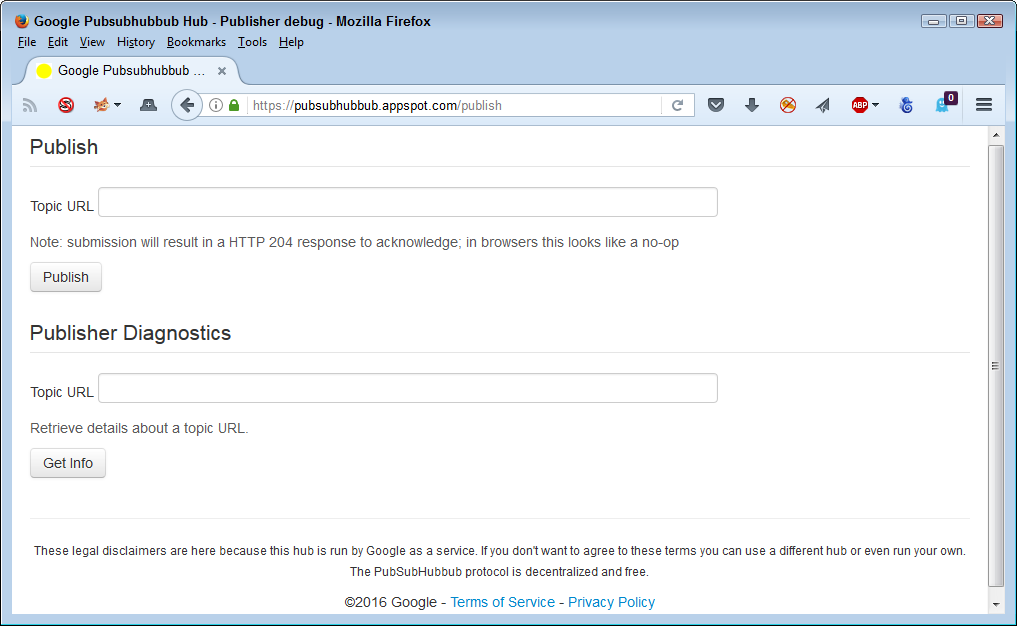This screenshot has width=1017, height=626.
Task: Click the vertical scrollbar thumb
Action: pos(996,366)
